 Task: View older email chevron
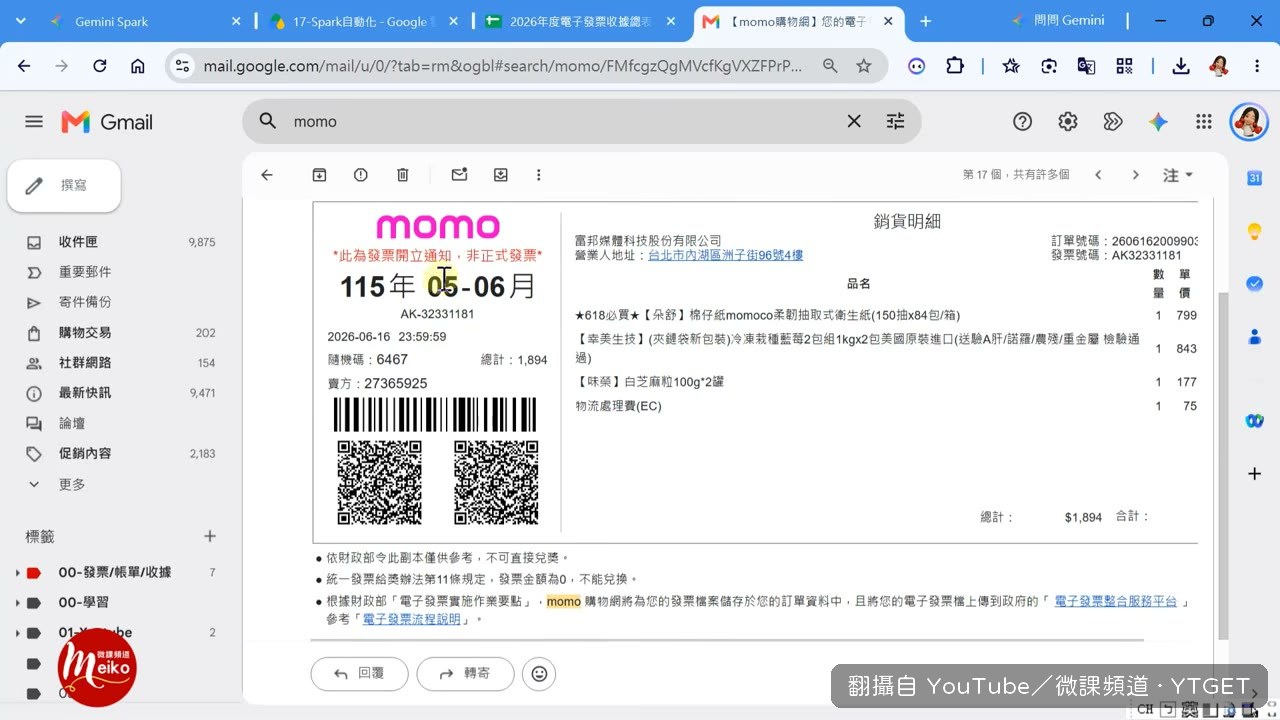coord(1135,175)
